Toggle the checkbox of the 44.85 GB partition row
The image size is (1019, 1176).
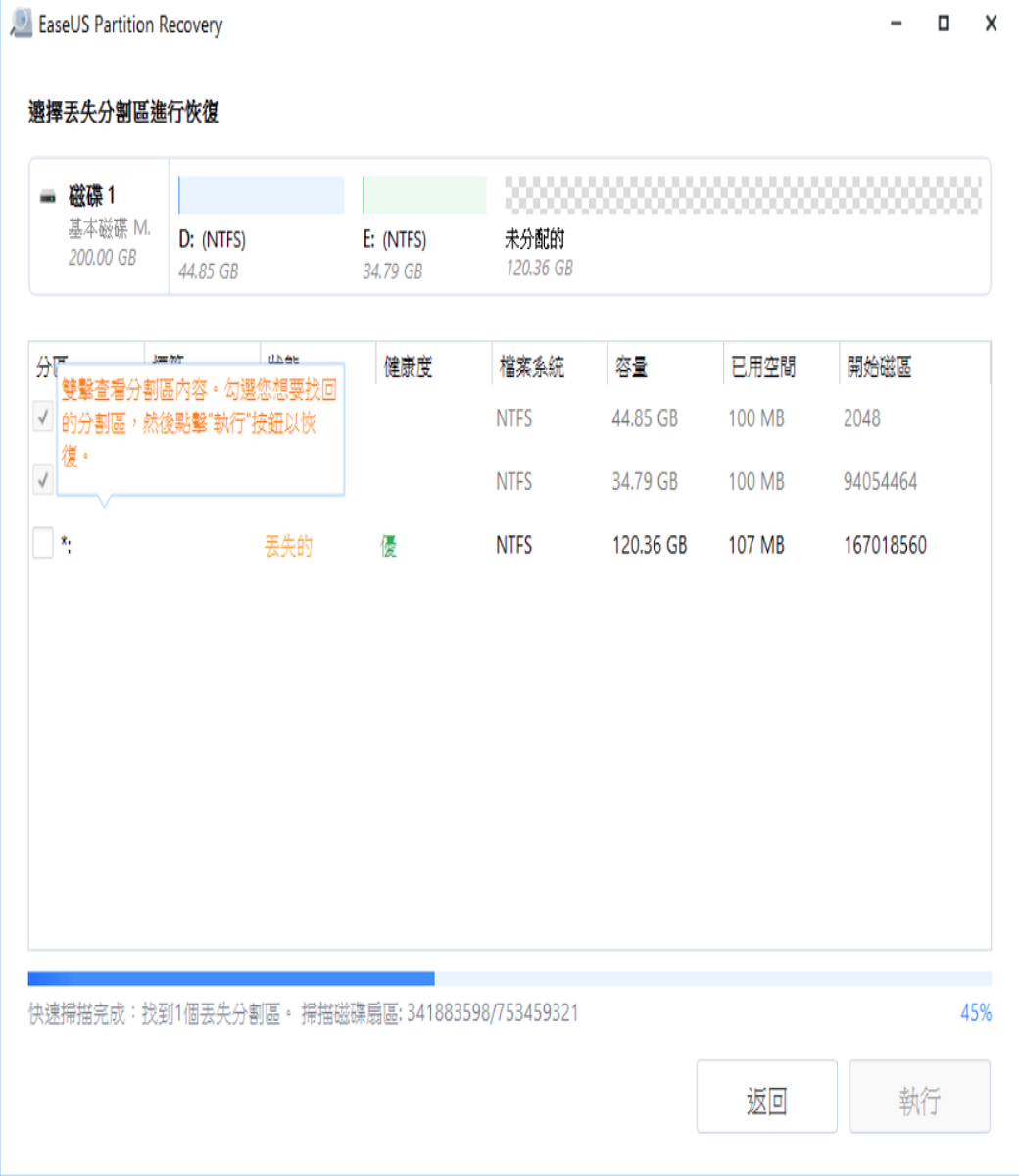point(43,417)
